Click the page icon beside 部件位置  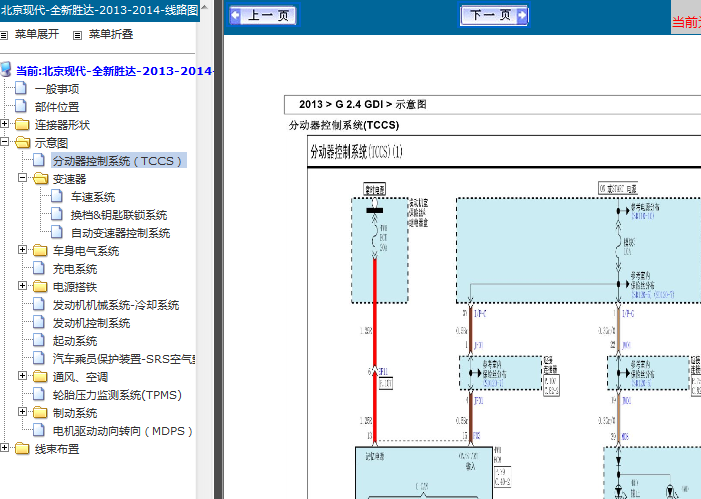21,106
